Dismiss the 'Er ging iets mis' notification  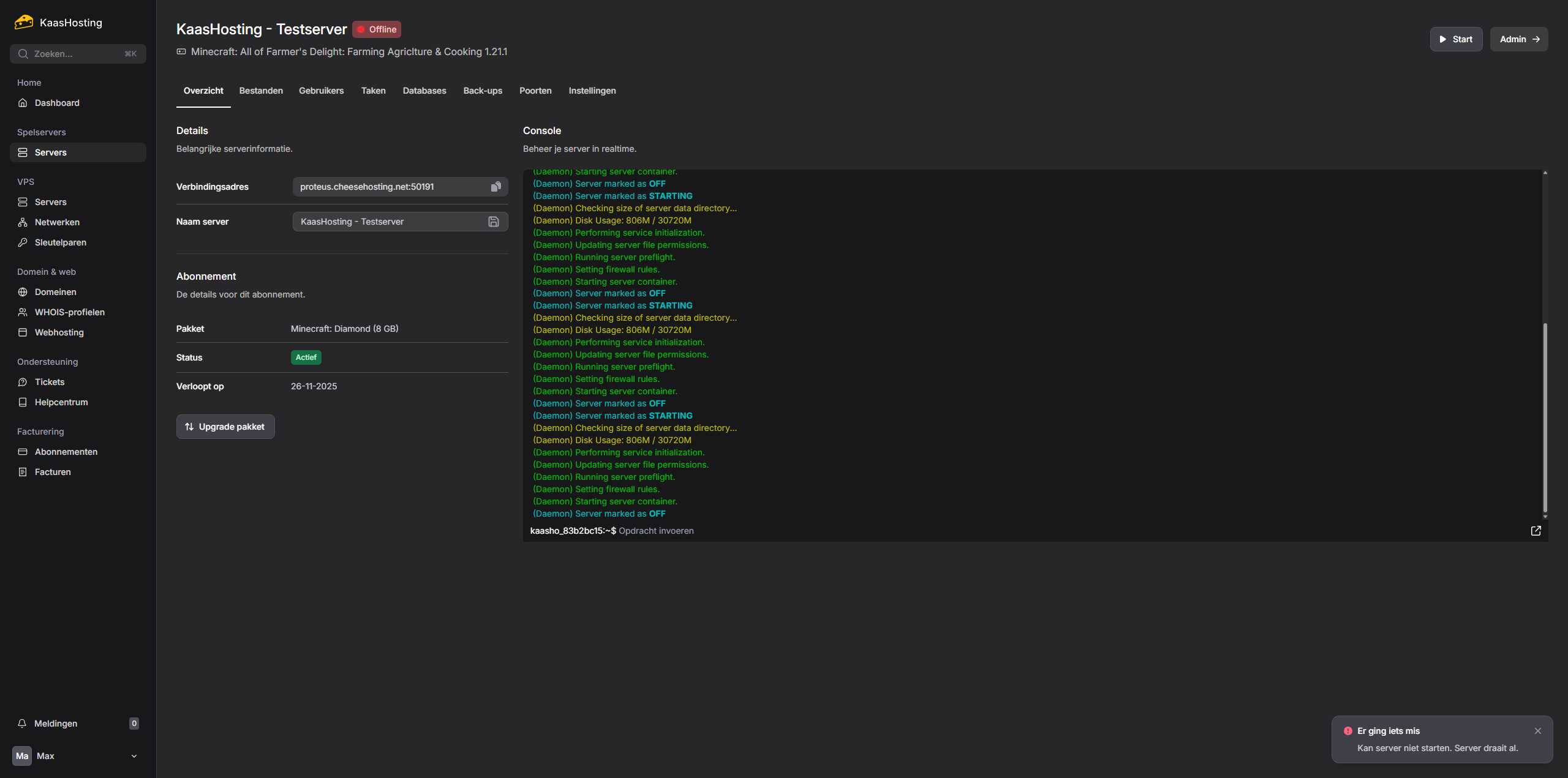pyautogui.click(x=1537, y=731)
